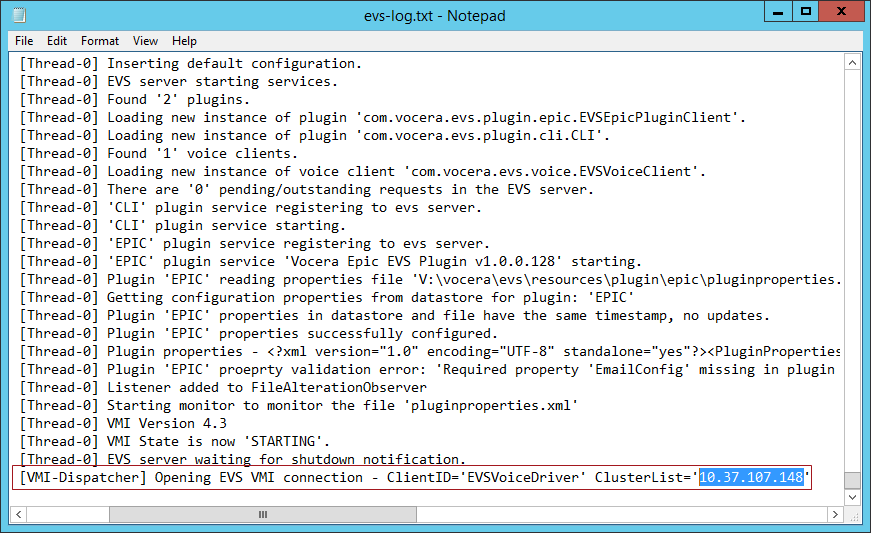Click the horizontal scrollbar right arrow
This screenshot has width=871, height=533.
pyautogui.click(x=833, y=515)
